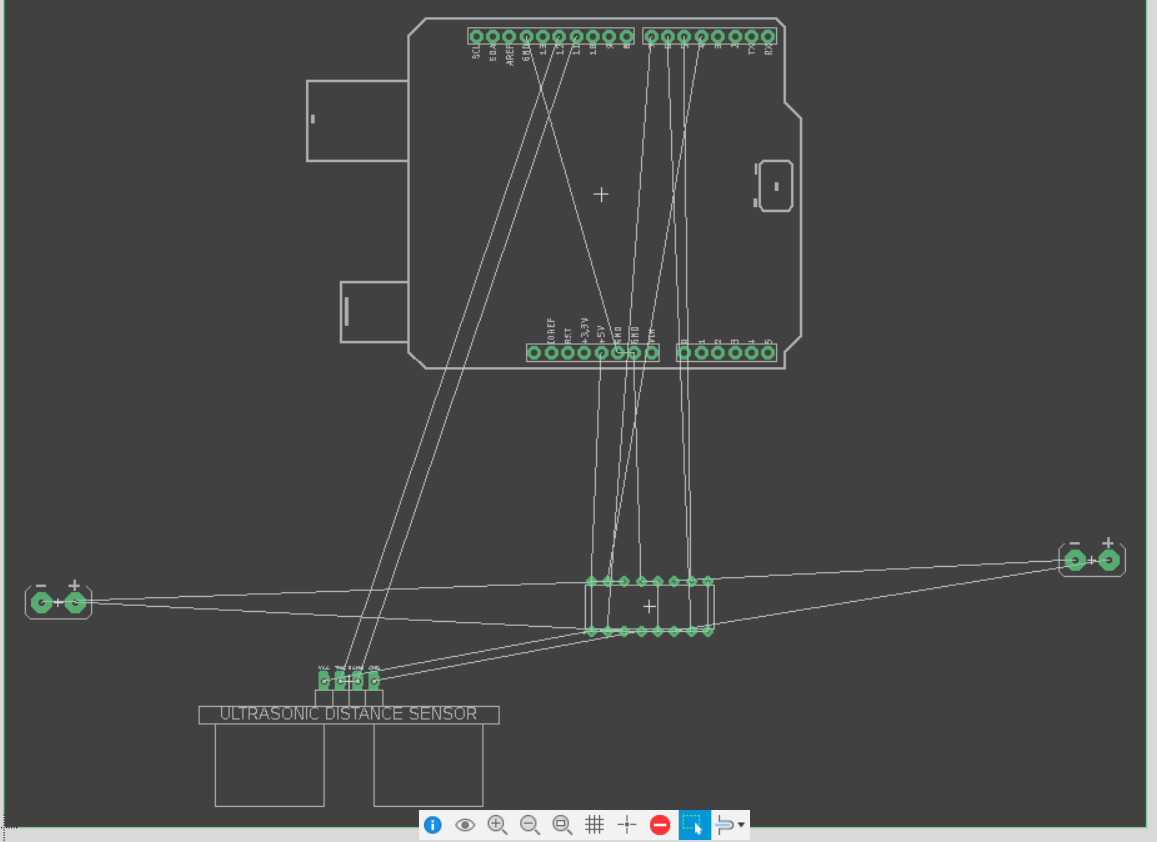
Task: Select the ULTRASONIC DISTANCE SENSOR label
Action: pyautogui.click(x=348, y=713)
